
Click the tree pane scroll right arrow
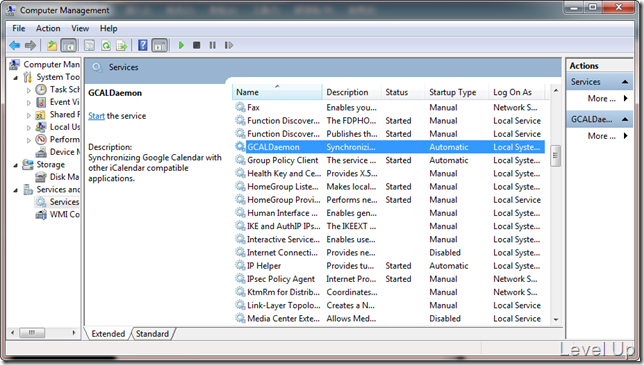[x=74, y=333]
